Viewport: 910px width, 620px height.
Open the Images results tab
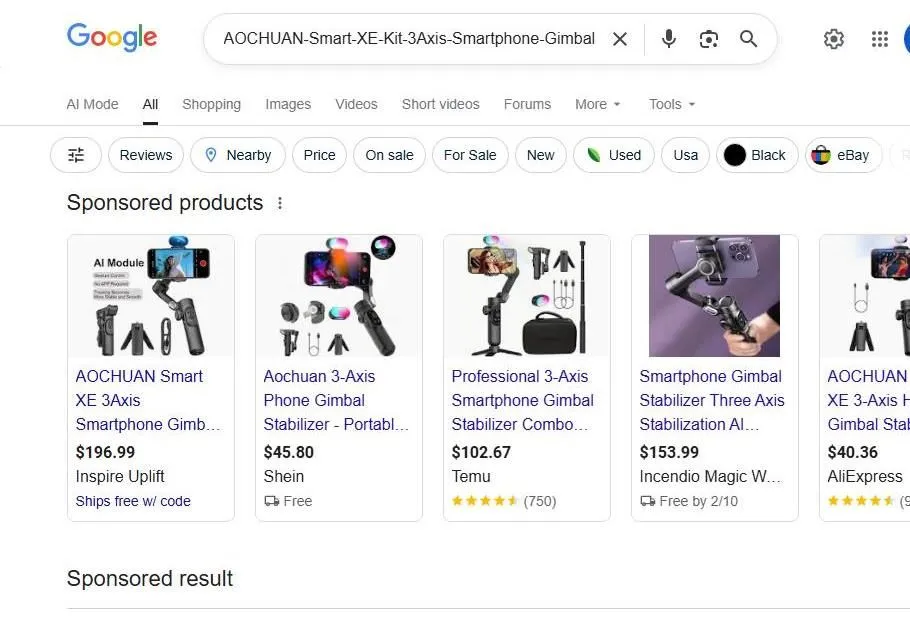point(288,104)
